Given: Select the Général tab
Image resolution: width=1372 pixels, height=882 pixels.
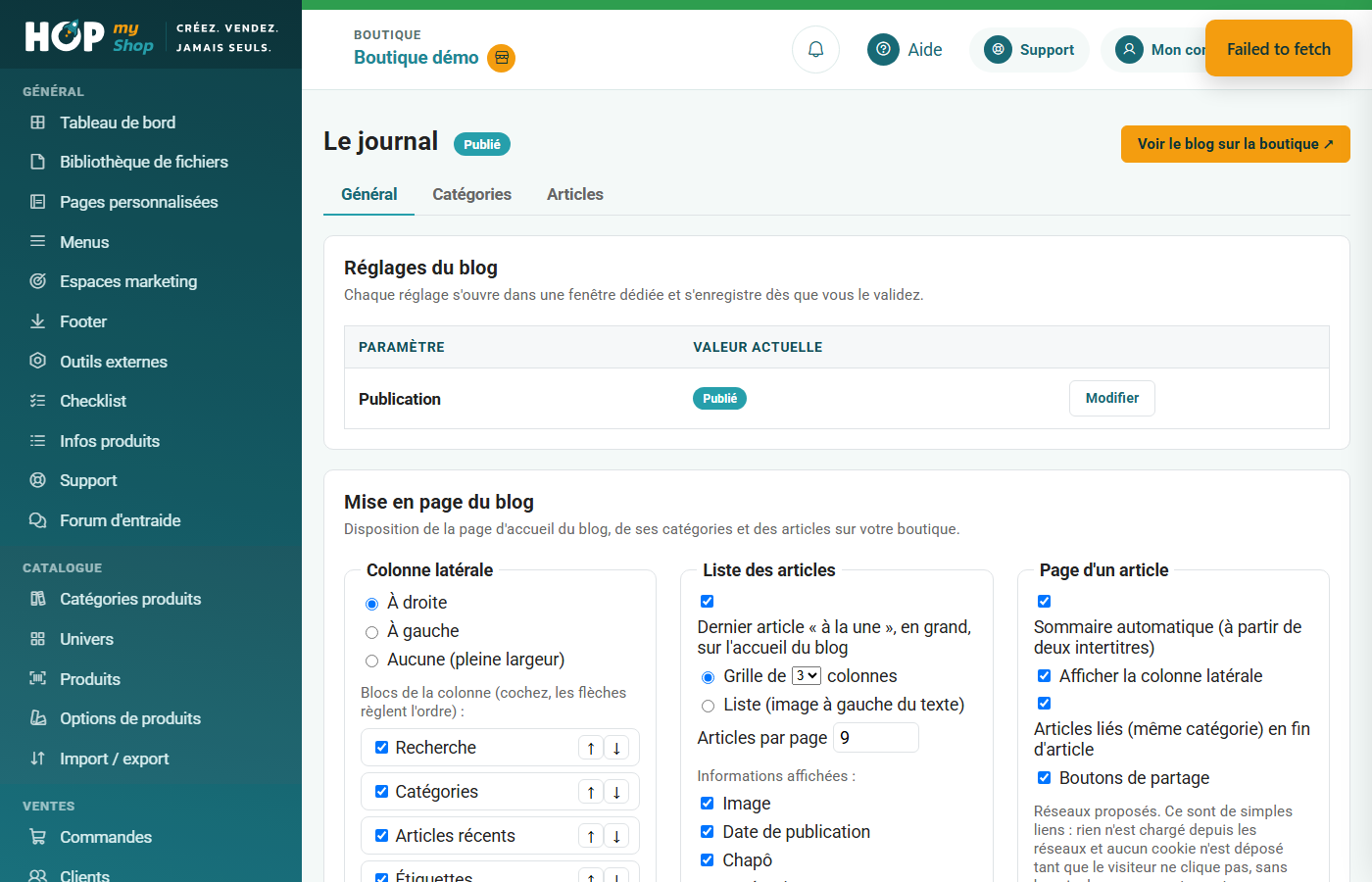Looking at the screenshot, I should 369,194.
